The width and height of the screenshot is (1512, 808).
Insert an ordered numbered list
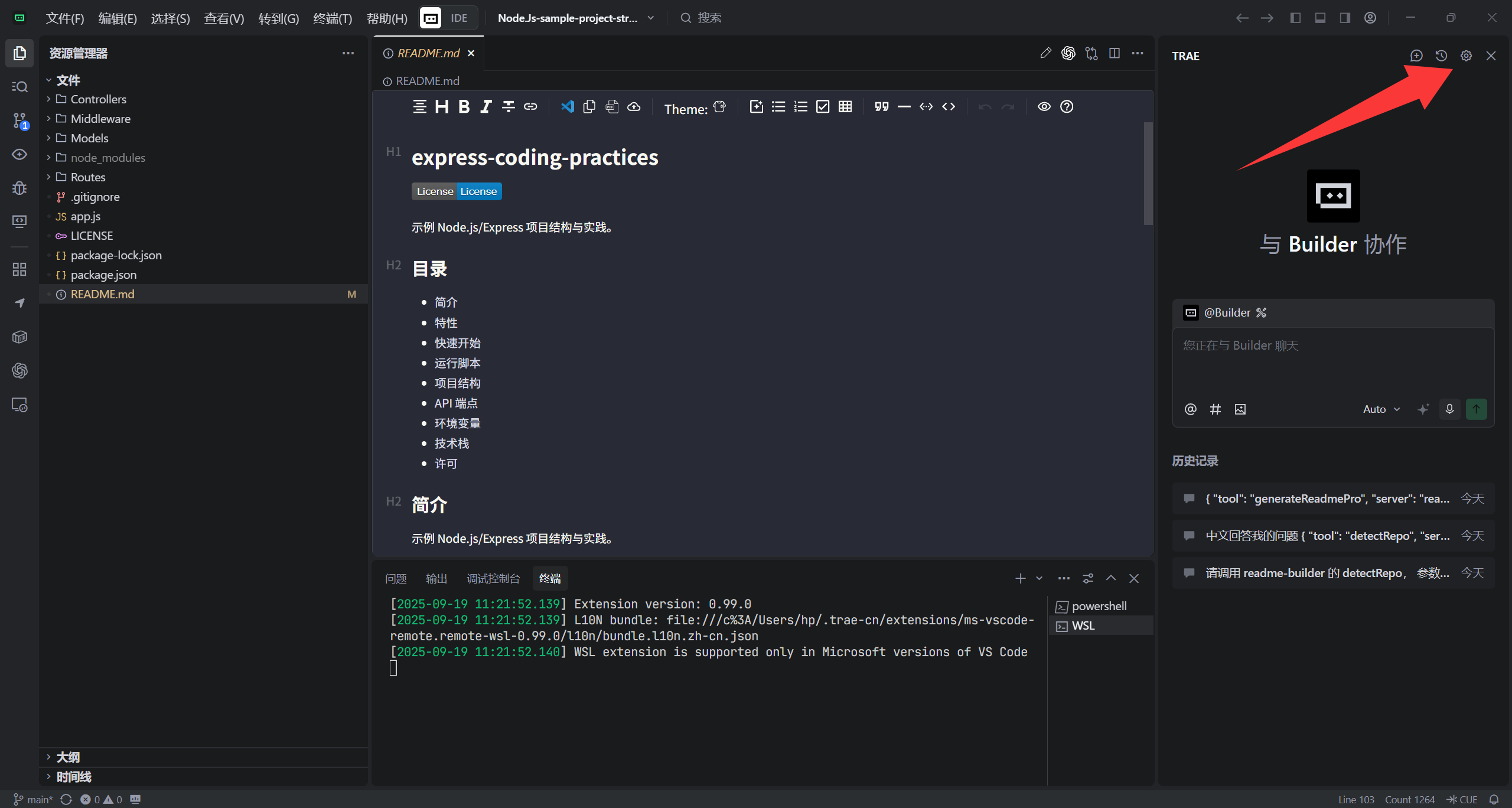pos(800,106)
